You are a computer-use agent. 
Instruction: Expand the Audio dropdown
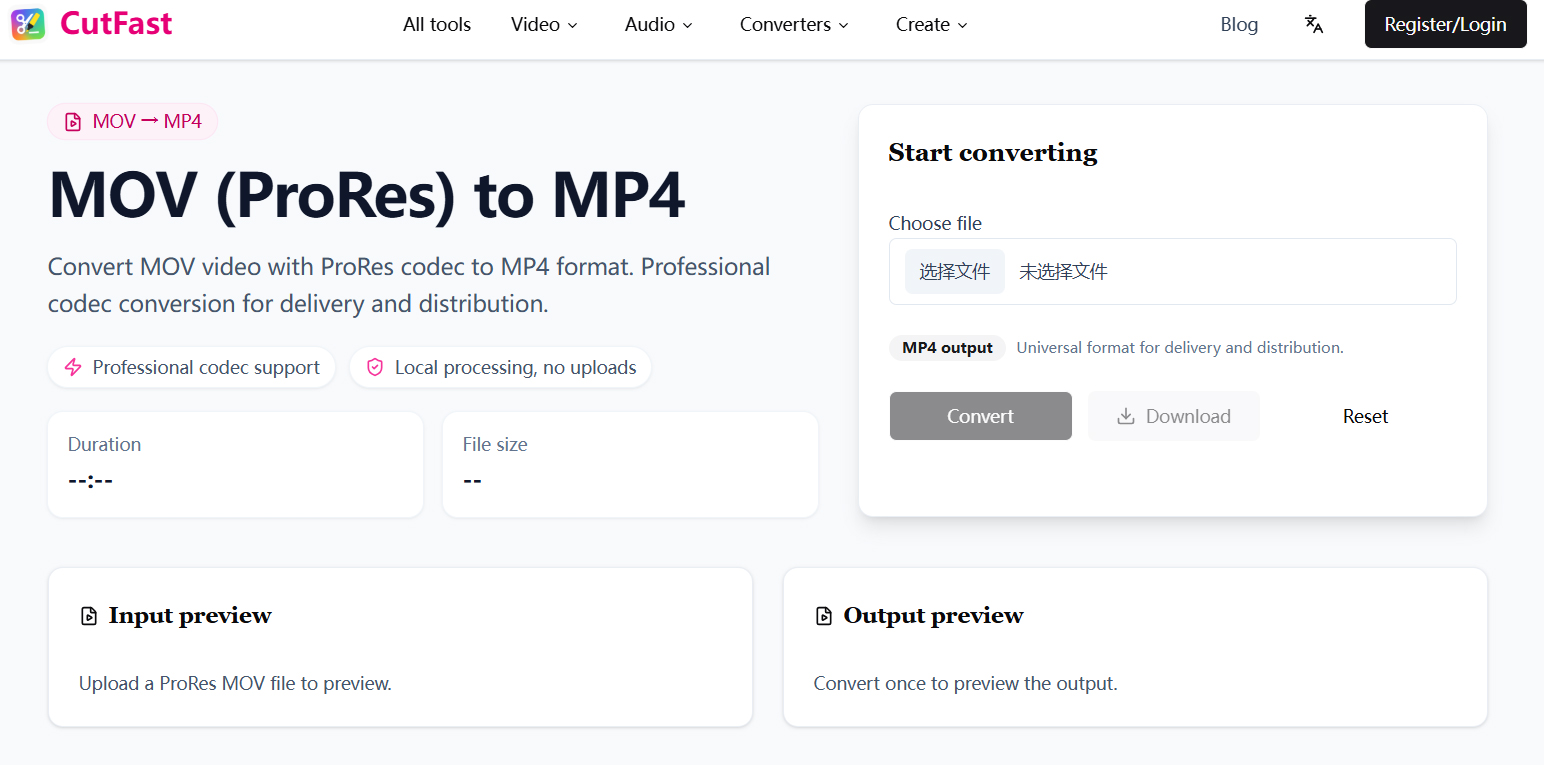point(657,24)
